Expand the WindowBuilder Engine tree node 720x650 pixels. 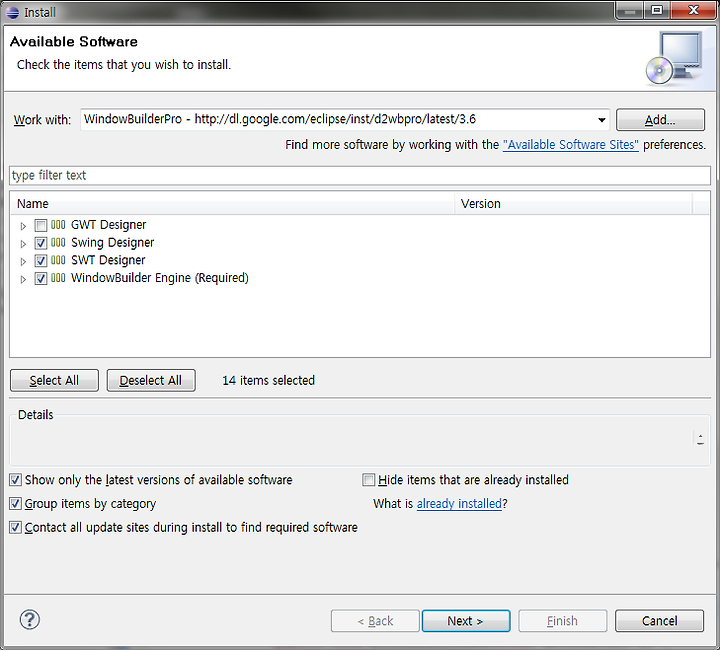pyautogui.click(x=23, y=279)
